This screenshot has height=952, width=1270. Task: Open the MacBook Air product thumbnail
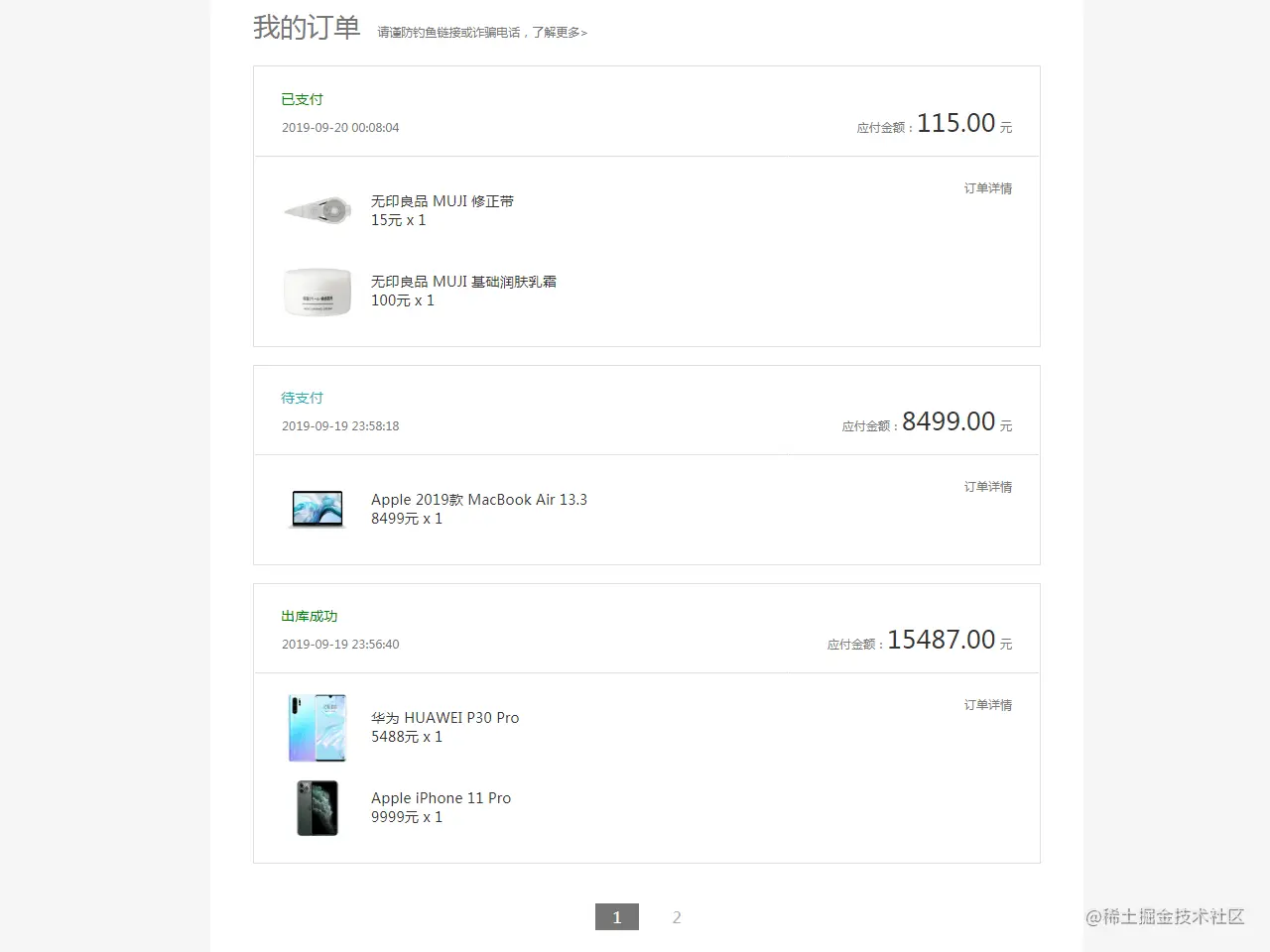[x=317, y=509]
